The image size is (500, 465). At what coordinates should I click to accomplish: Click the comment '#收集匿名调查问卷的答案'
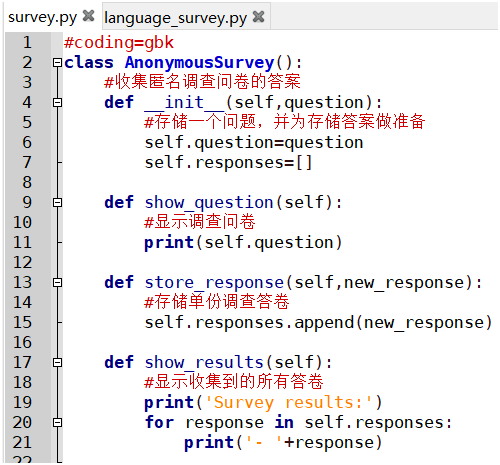[x=202, y=82]
